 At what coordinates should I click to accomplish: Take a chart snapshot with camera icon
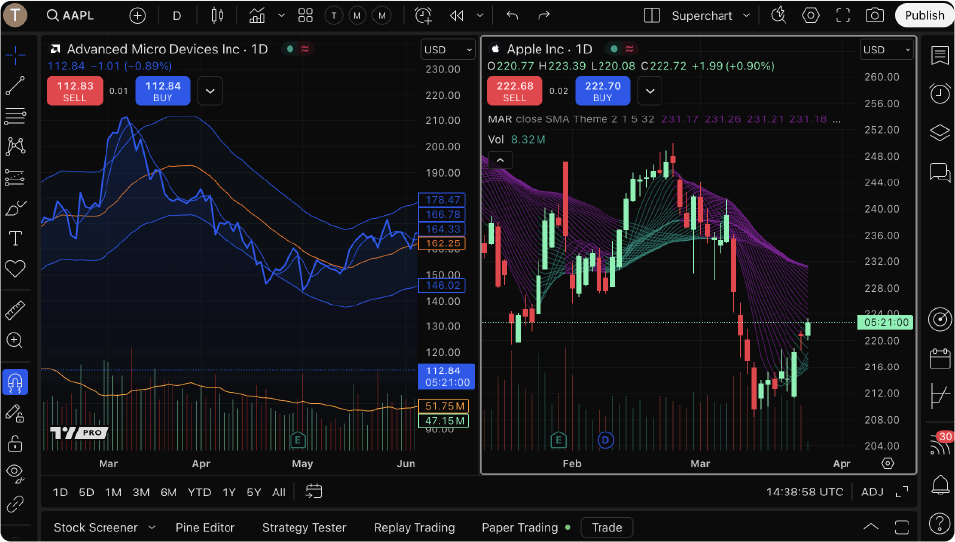875,15
